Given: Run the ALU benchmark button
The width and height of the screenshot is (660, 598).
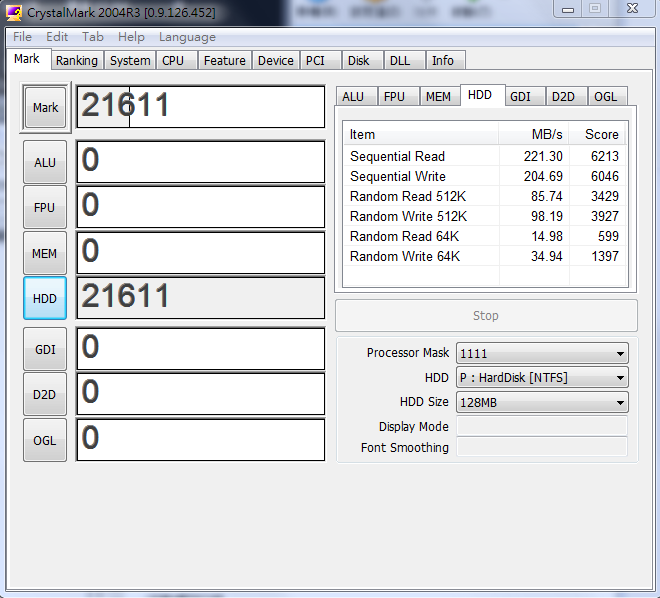Looking at the screenshot, I should [x=45, y=162].
